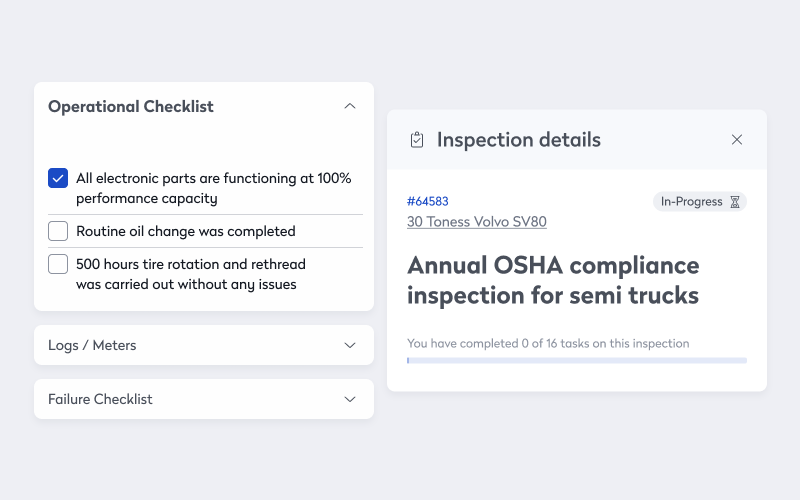This screenshot has height=500, width=800.
Task: Check the Routine oil change checkbox
Action: [x=58, y=231]
